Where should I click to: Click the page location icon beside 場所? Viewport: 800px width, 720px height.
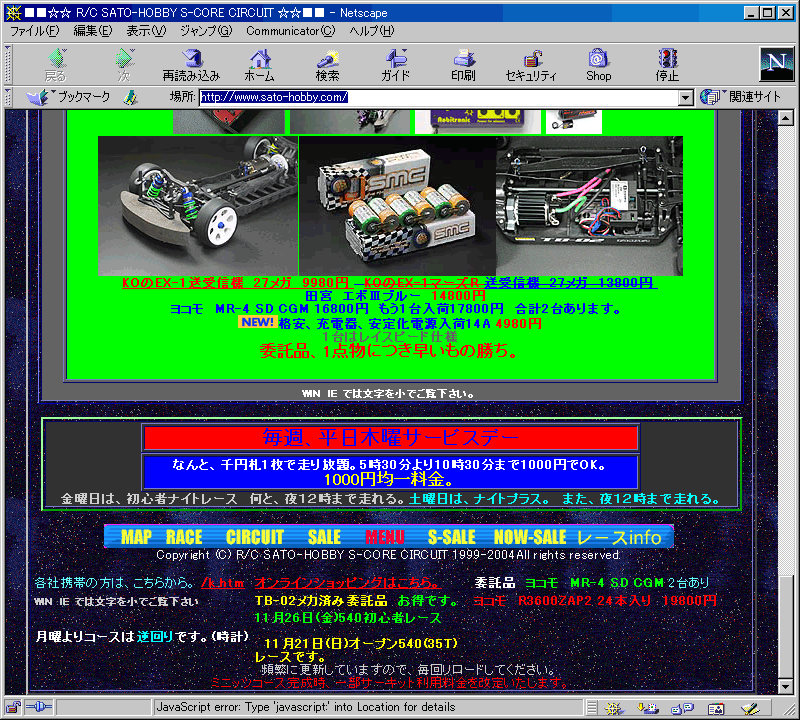point(131,97)
